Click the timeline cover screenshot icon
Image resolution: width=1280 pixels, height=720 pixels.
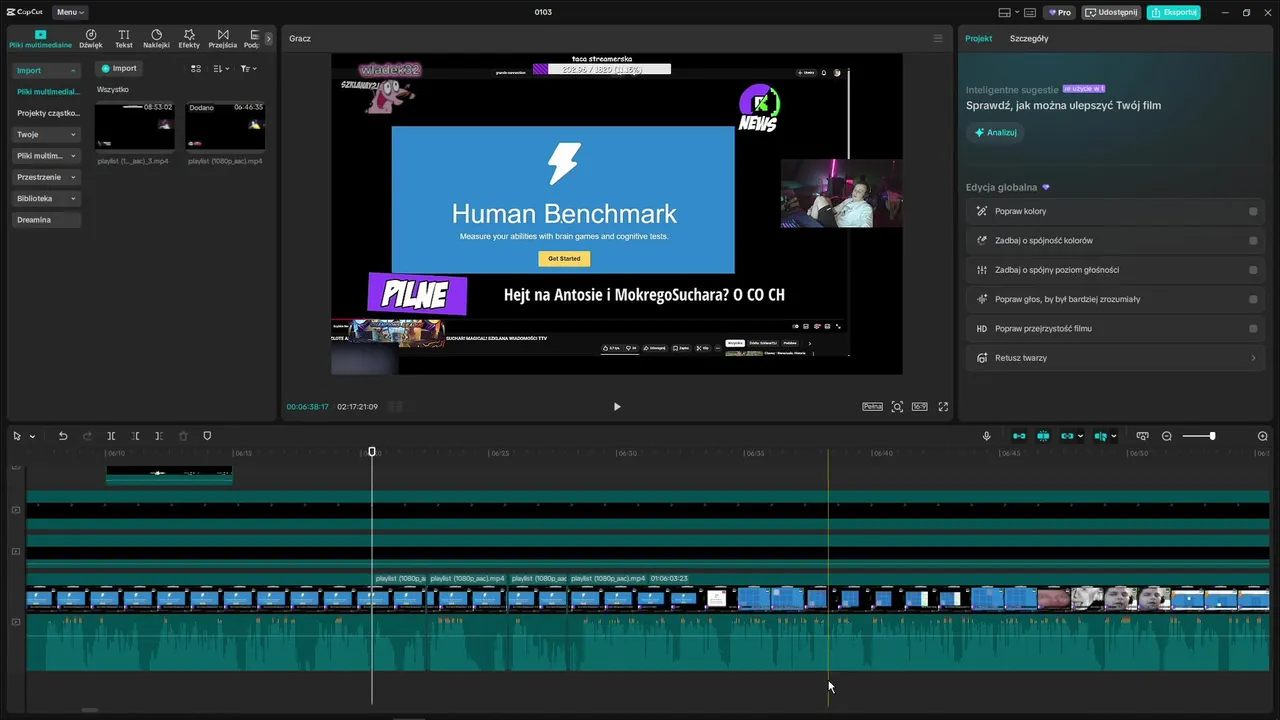(1143, 436)
